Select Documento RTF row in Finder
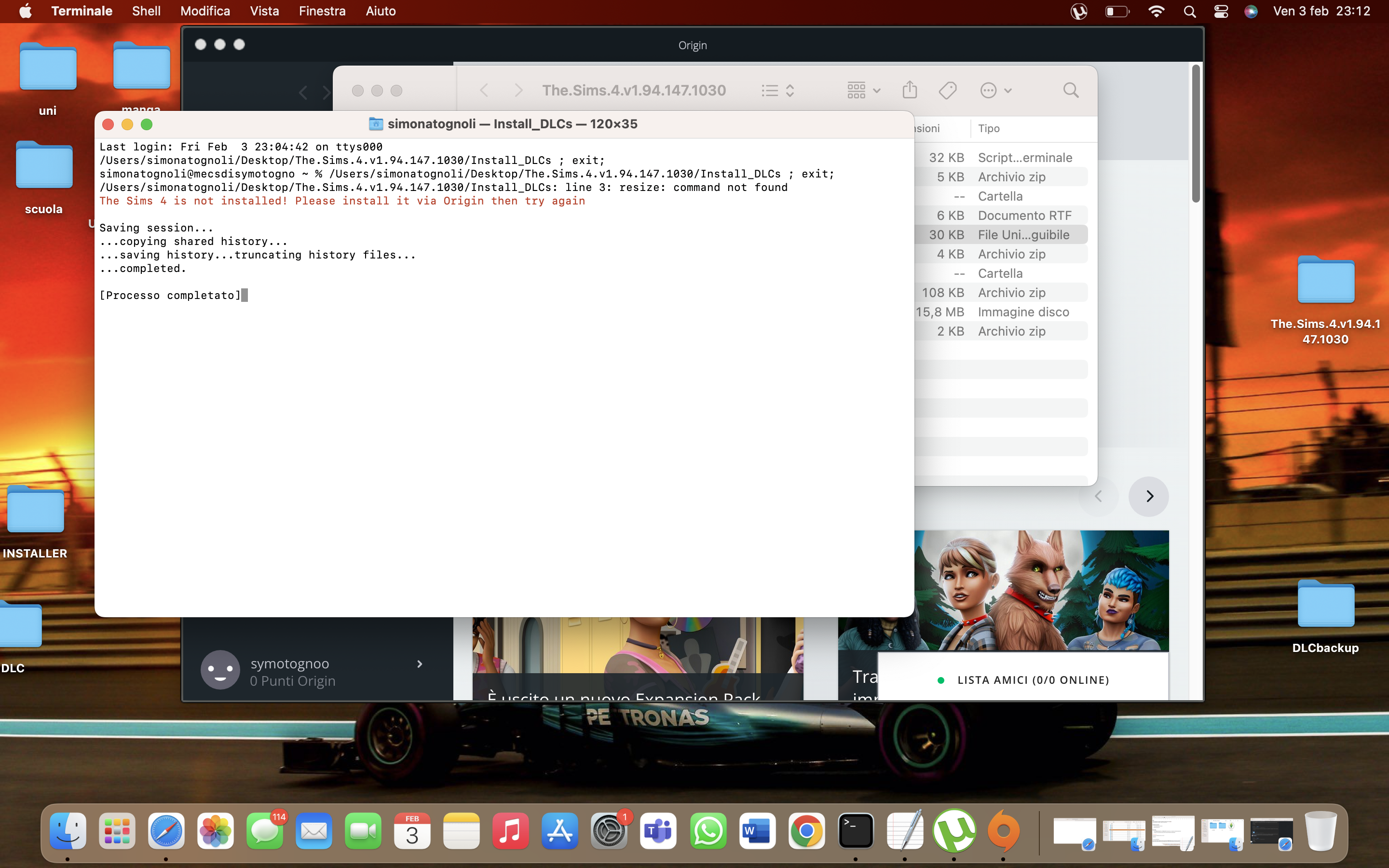Image resolution: width=1389 pixels, height=868 pixels. (1002, 215)
